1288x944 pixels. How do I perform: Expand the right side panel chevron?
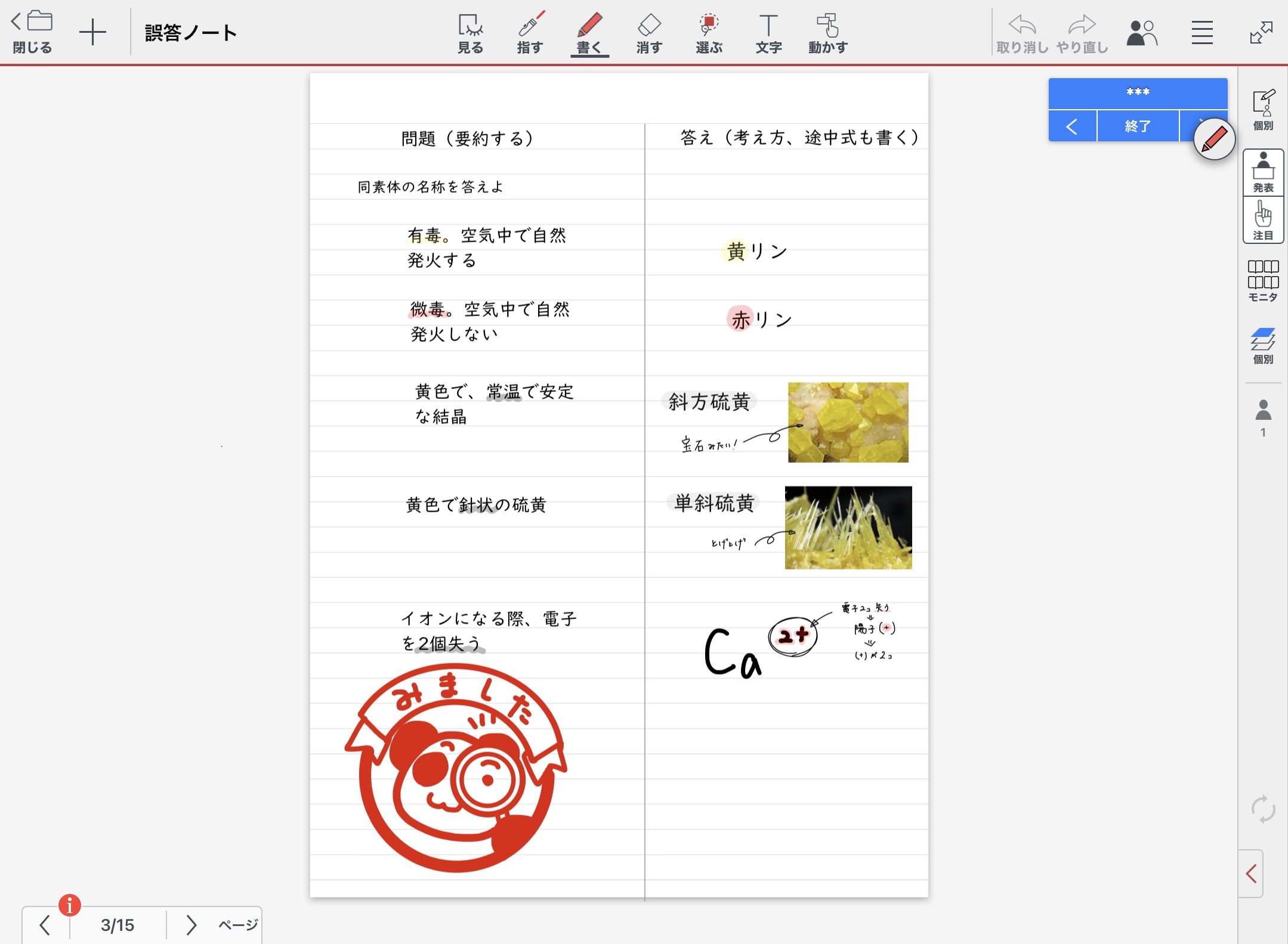pyautogui.click(x=1251, y=874)
